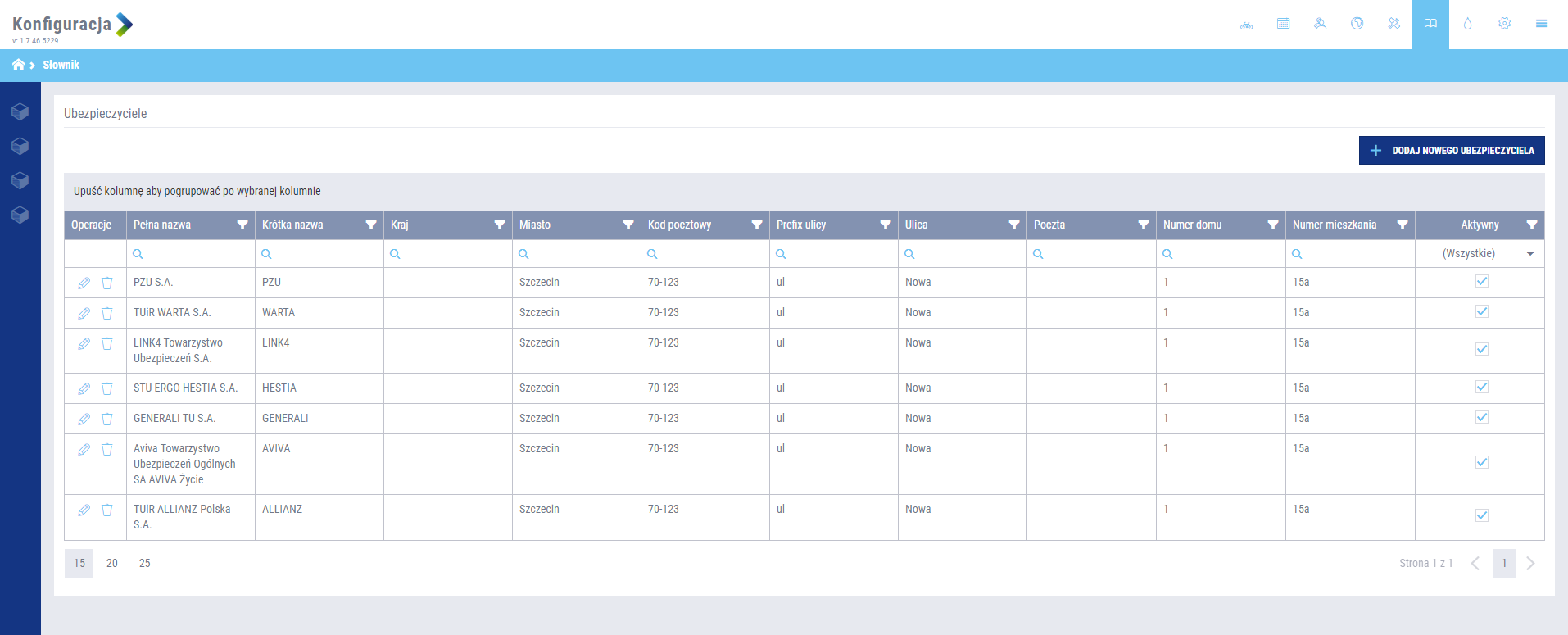
Task: Open the calendar icon in top toolbar
Action: pos(1283,24)
